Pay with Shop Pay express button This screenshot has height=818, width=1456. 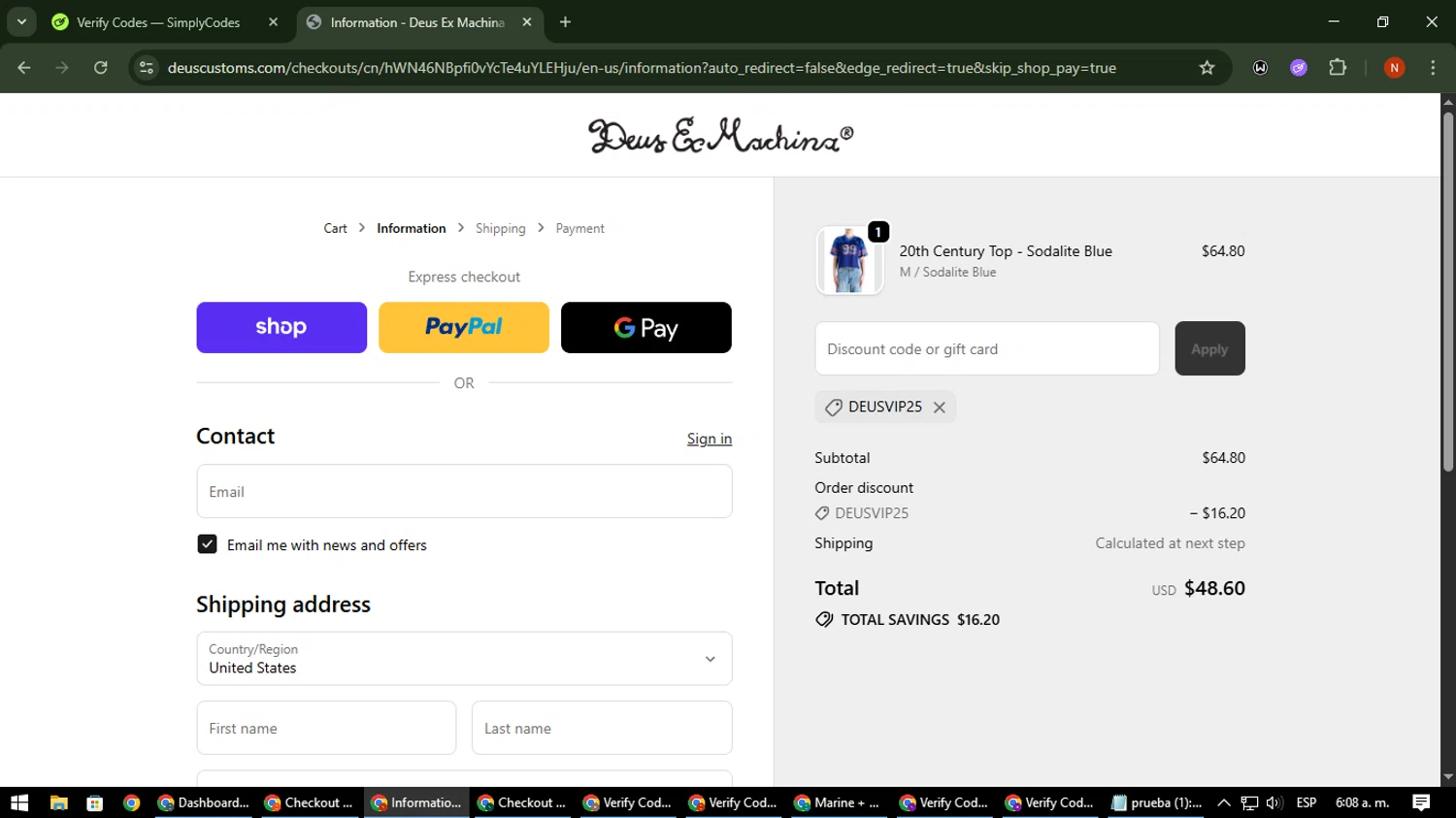[x=281, y=327]
